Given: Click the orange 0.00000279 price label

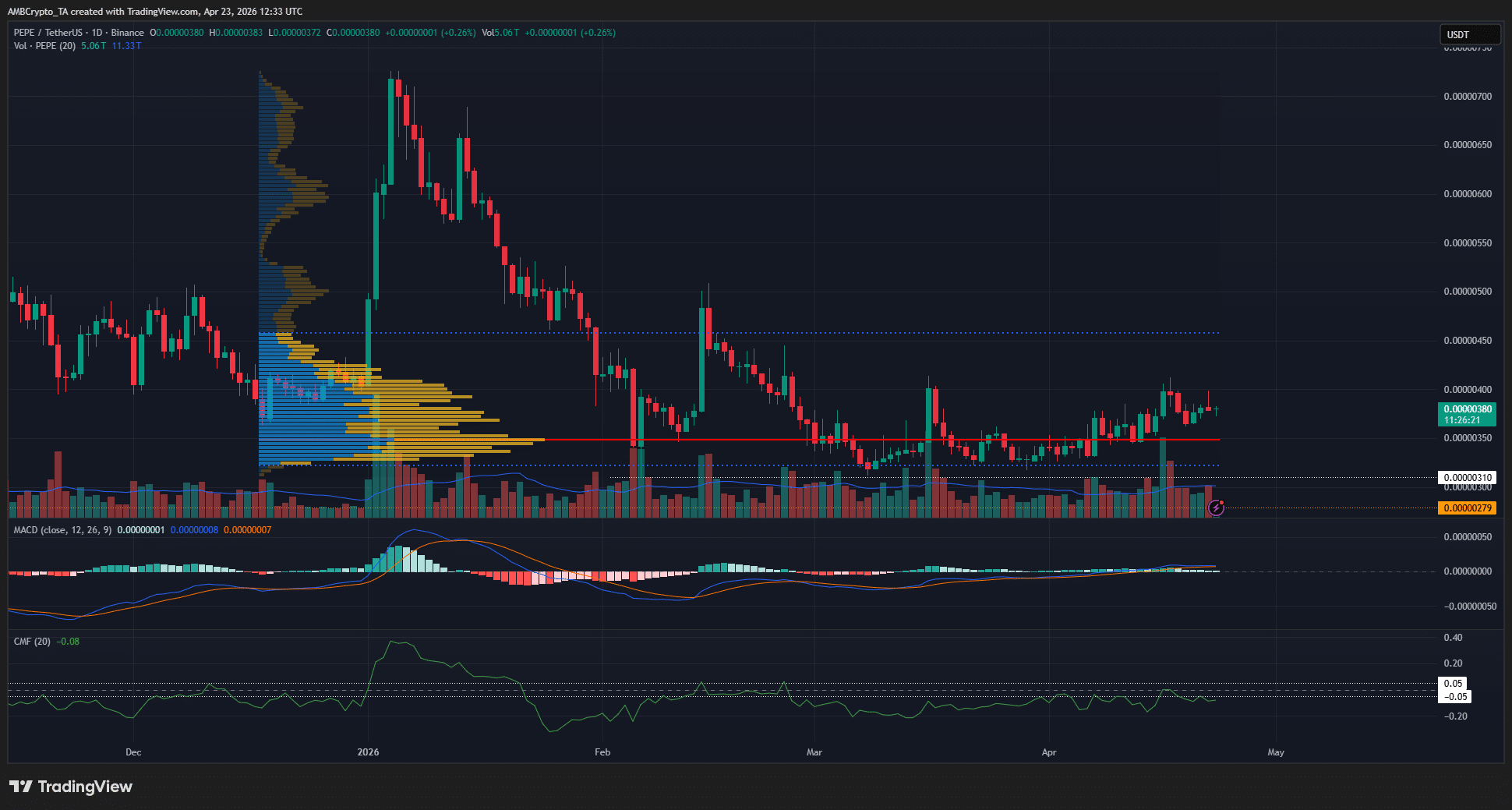Looking at the screenshot, I should 1468,508.
